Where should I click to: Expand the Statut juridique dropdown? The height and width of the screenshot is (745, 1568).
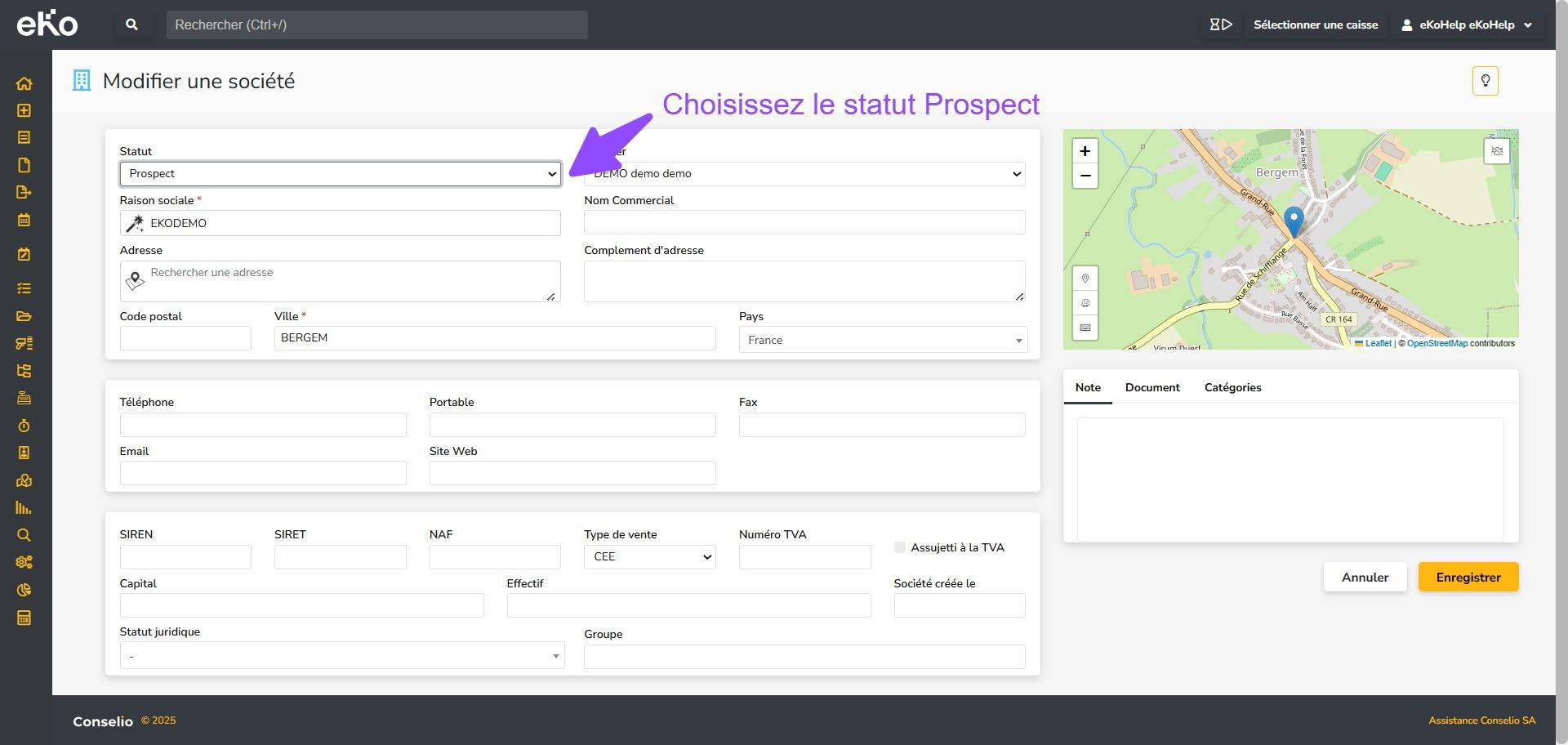341,656
